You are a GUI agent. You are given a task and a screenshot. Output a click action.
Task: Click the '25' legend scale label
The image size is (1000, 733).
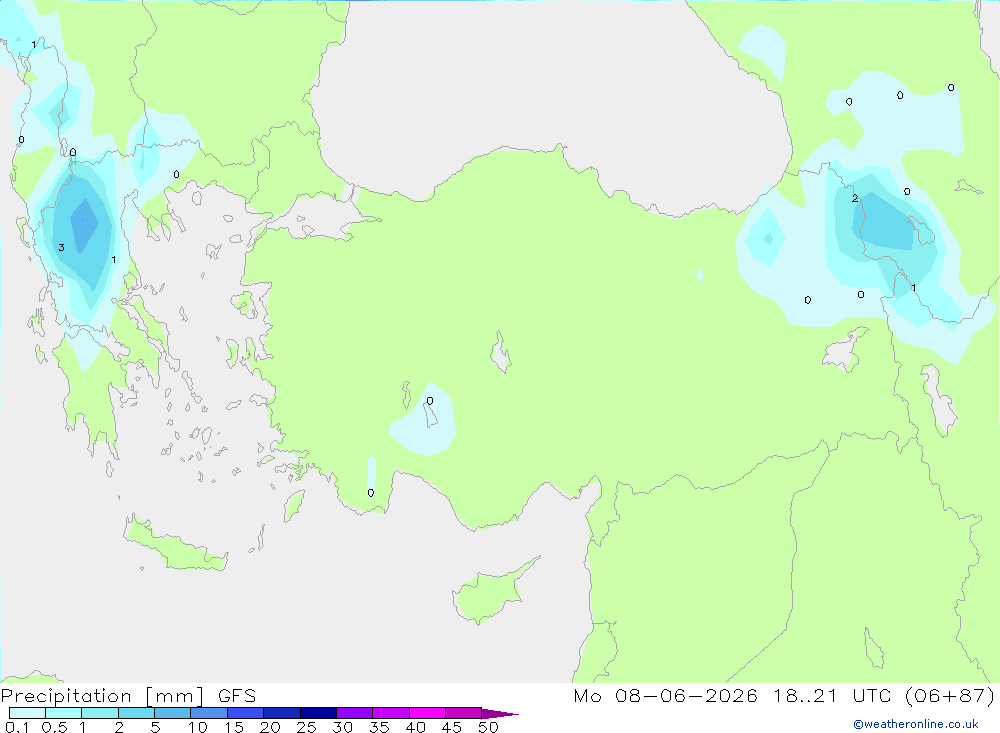coord(306,727)
